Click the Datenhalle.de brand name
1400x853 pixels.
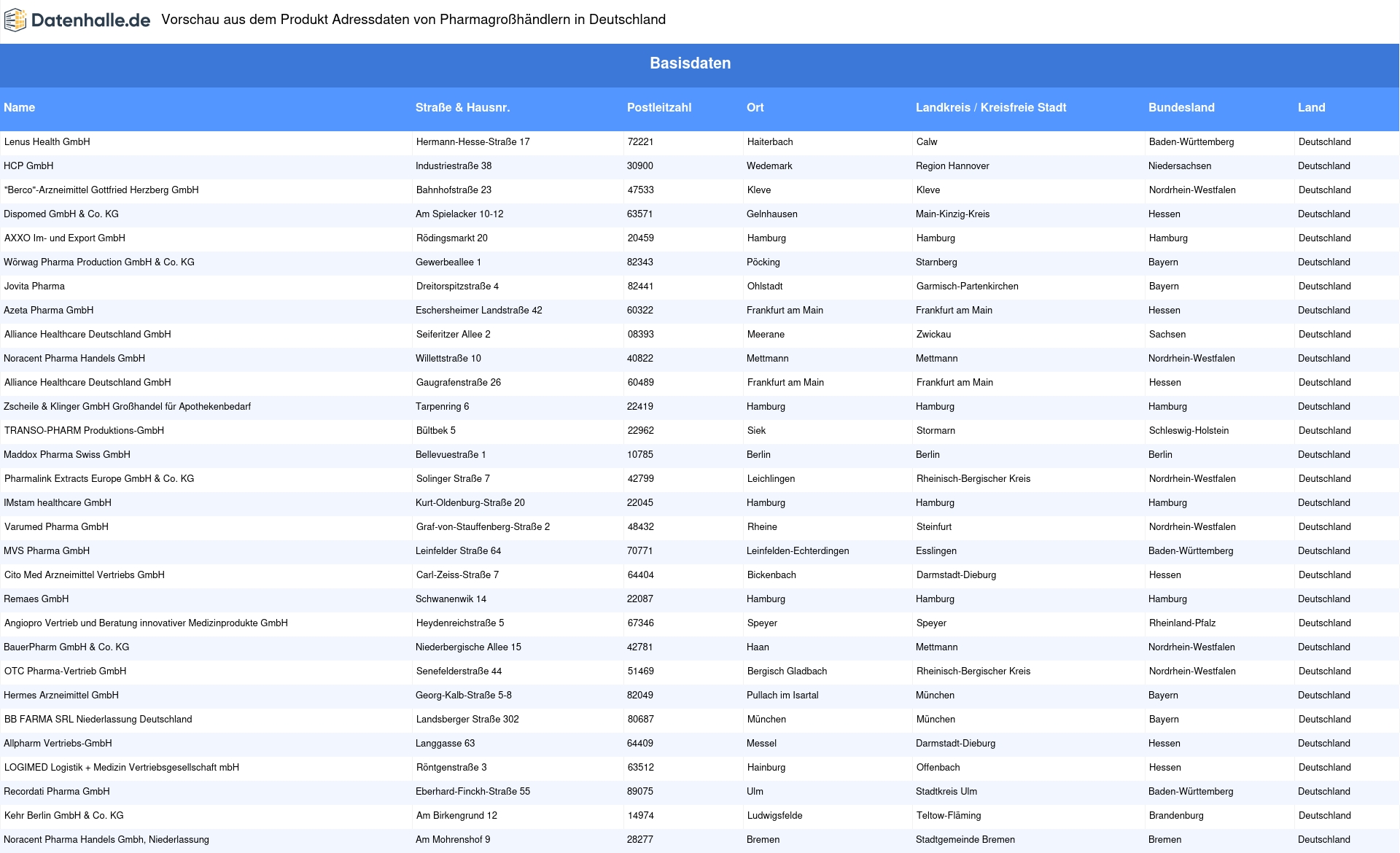91,20
